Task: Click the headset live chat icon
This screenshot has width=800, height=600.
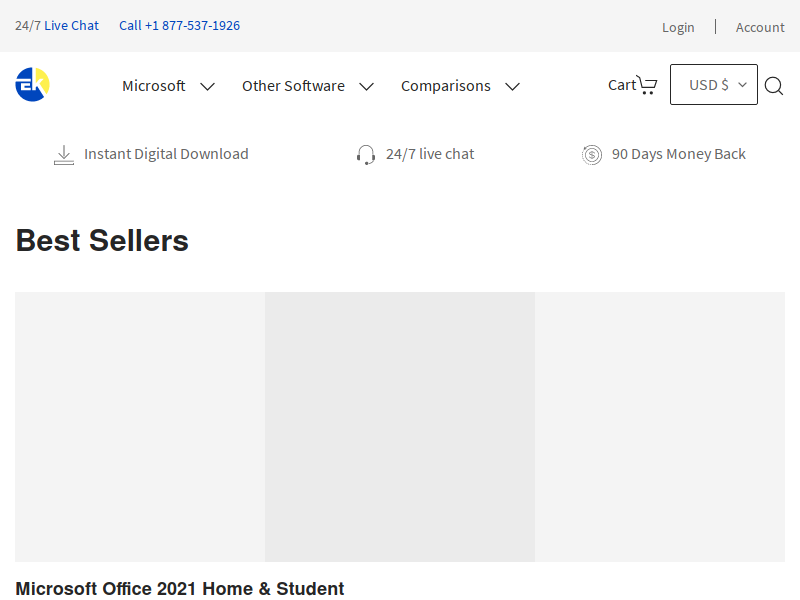Action: (x=366, y=155)
